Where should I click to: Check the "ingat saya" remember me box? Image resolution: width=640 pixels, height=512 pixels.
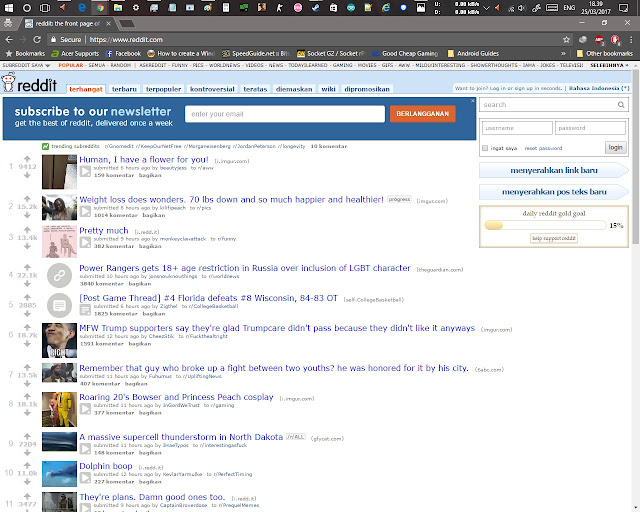pos(485,148)
